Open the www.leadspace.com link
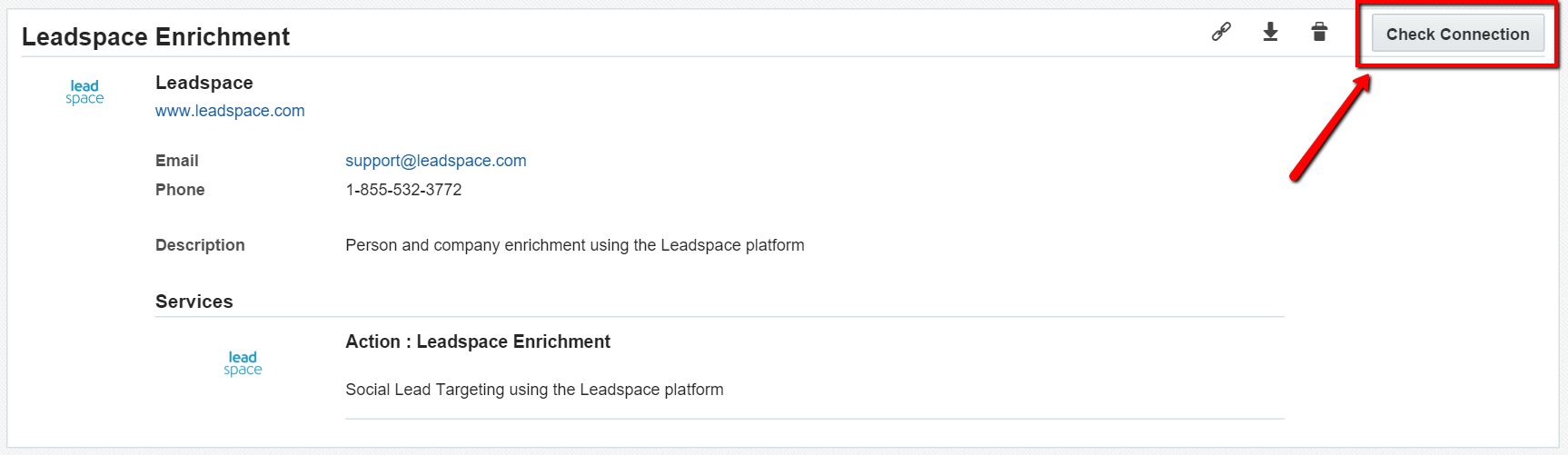Viewport: 1568px width, 455px height. coord(230,111)
